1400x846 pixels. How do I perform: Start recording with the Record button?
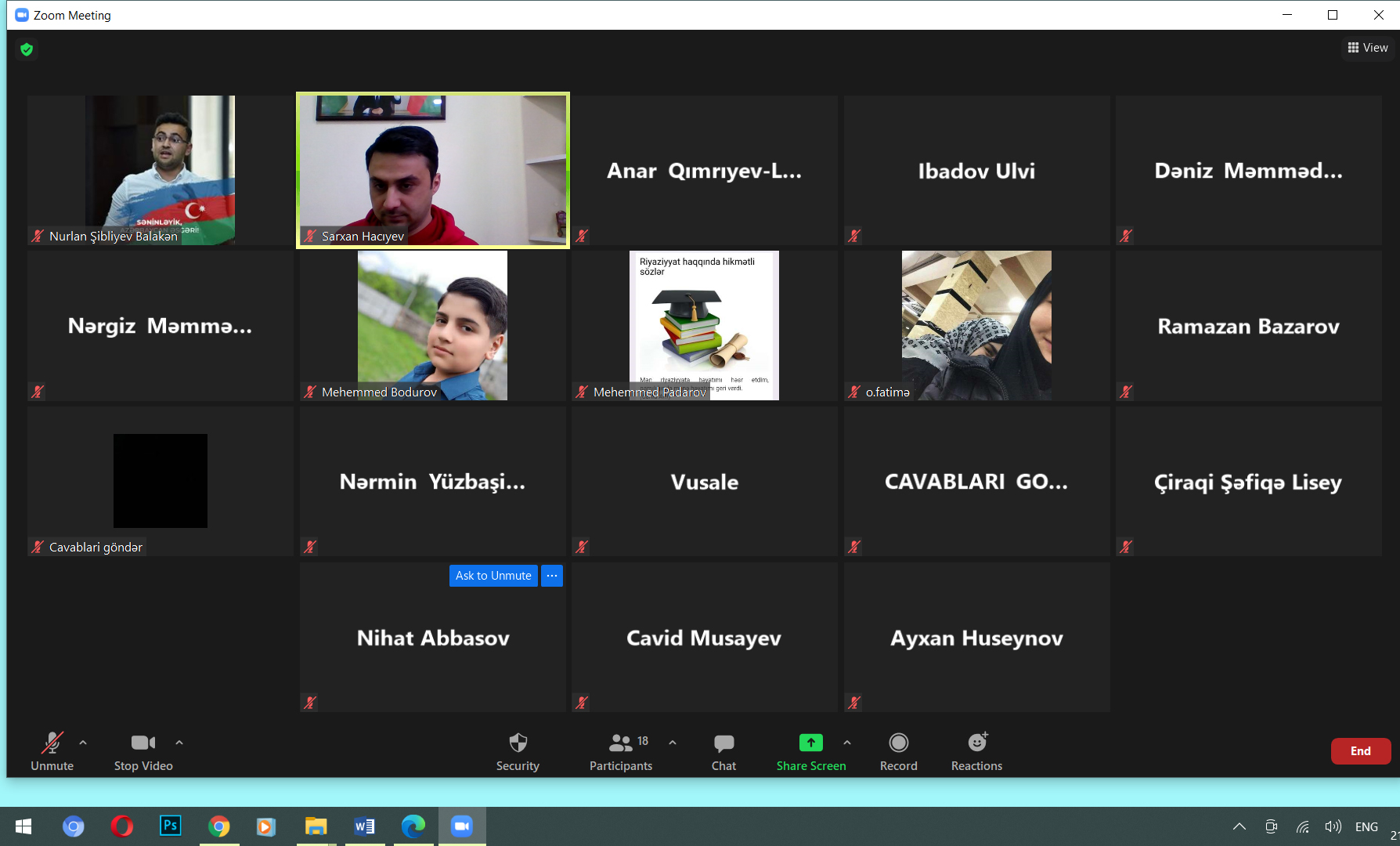(898, 751)
